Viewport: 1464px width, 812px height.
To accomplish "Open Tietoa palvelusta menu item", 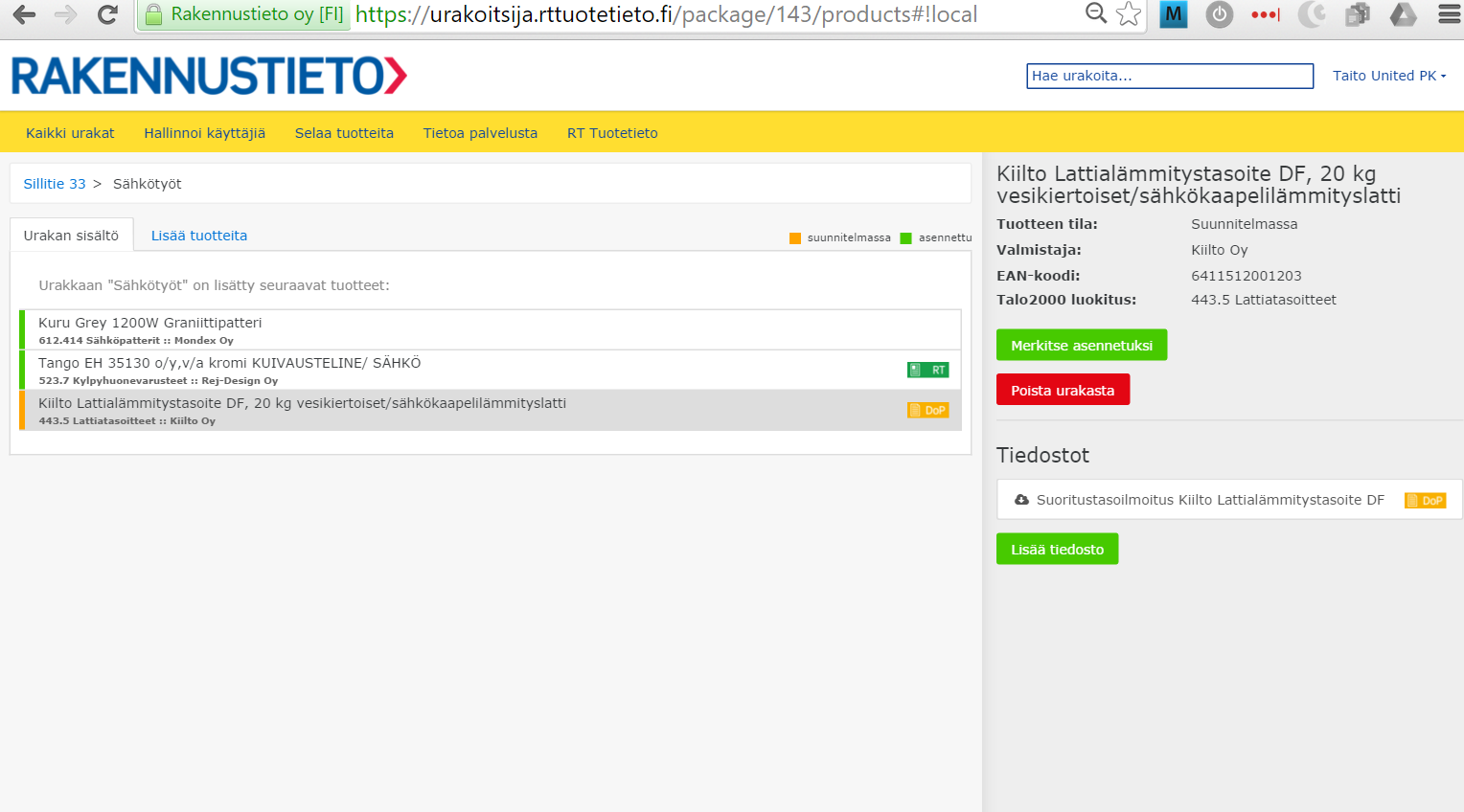I will (480, 133).
